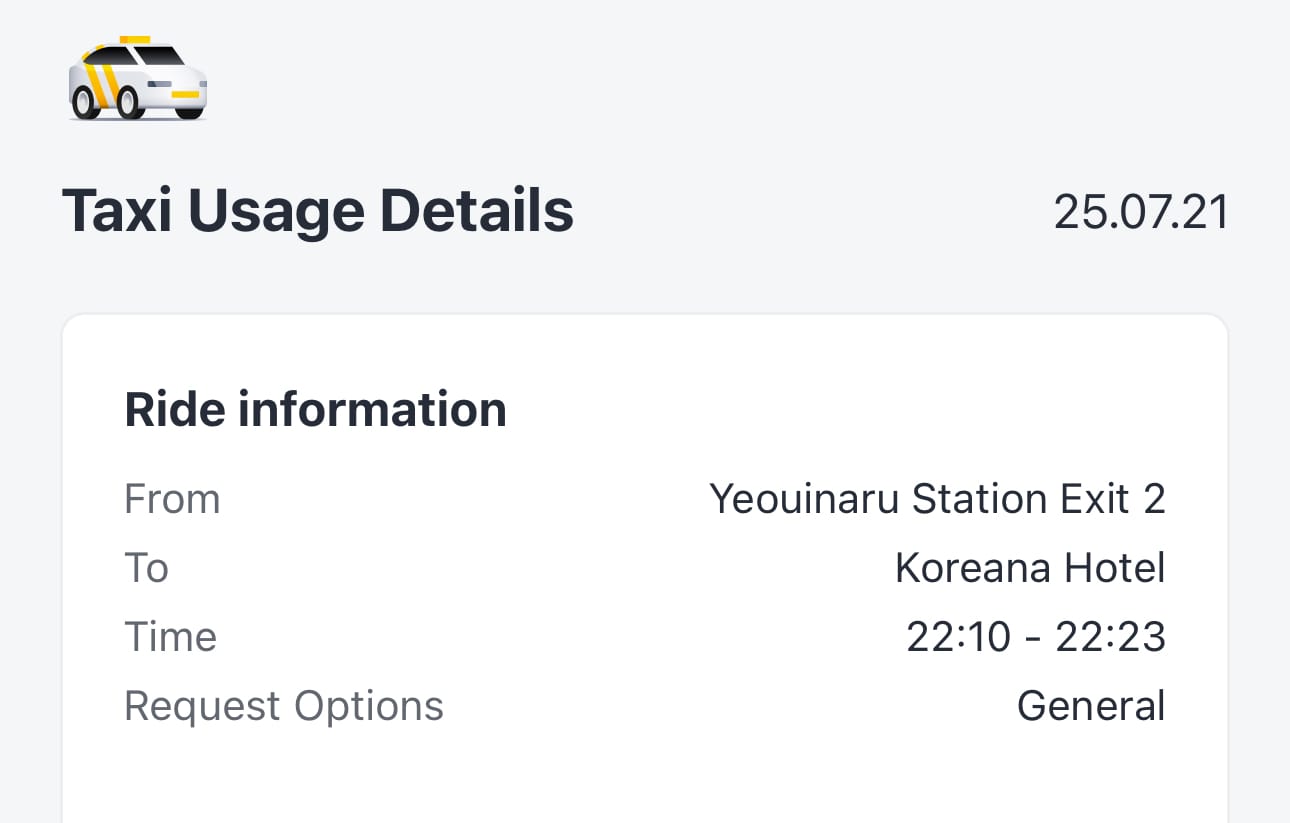The height and width of the screenshot is (823, 1290).
Task: Click the 22:23 ride end time
Action: [x=1110, y=637]
